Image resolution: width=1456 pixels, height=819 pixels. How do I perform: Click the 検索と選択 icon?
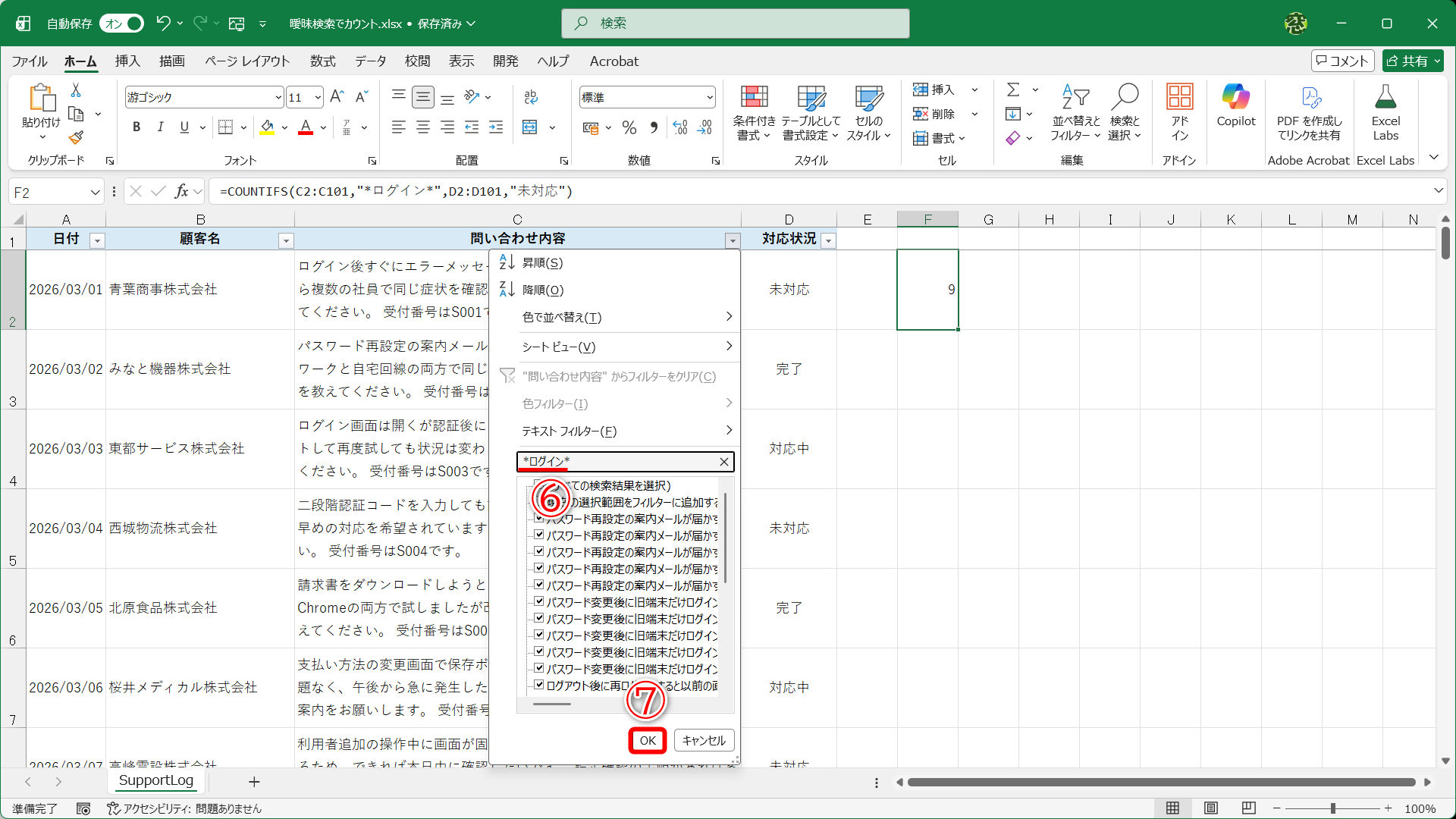(1125, 111)
